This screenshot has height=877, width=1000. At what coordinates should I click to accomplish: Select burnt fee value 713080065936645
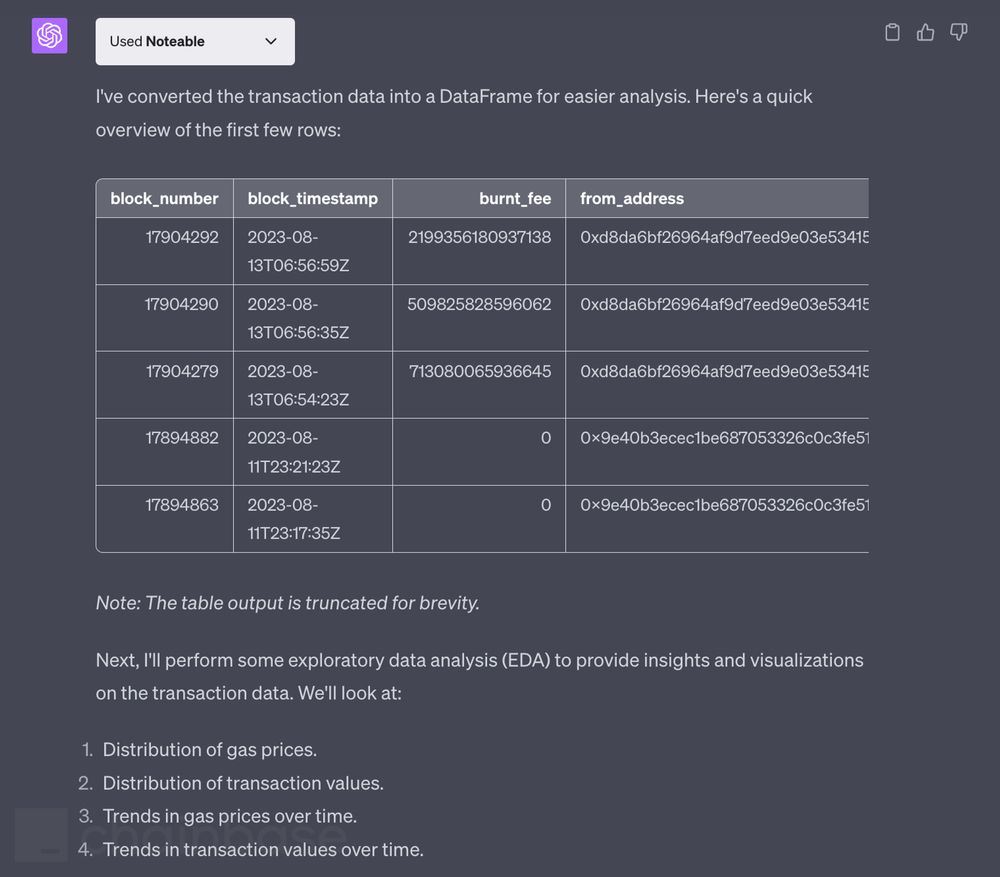tap(480, 371)
